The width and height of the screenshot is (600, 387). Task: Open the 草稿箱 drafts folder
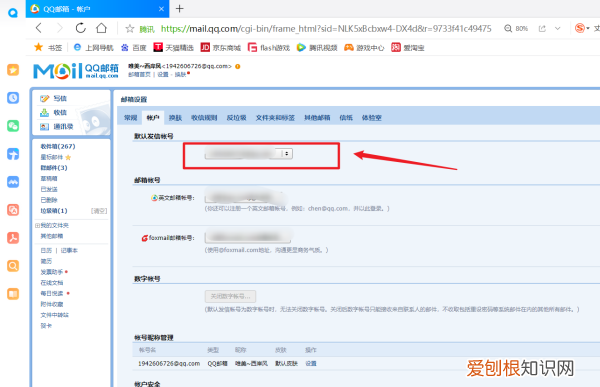click(49, 179)
